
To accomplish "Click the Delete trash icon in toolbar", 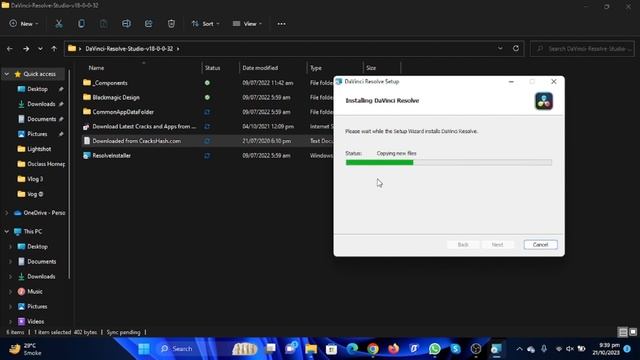I will point(171,24).
